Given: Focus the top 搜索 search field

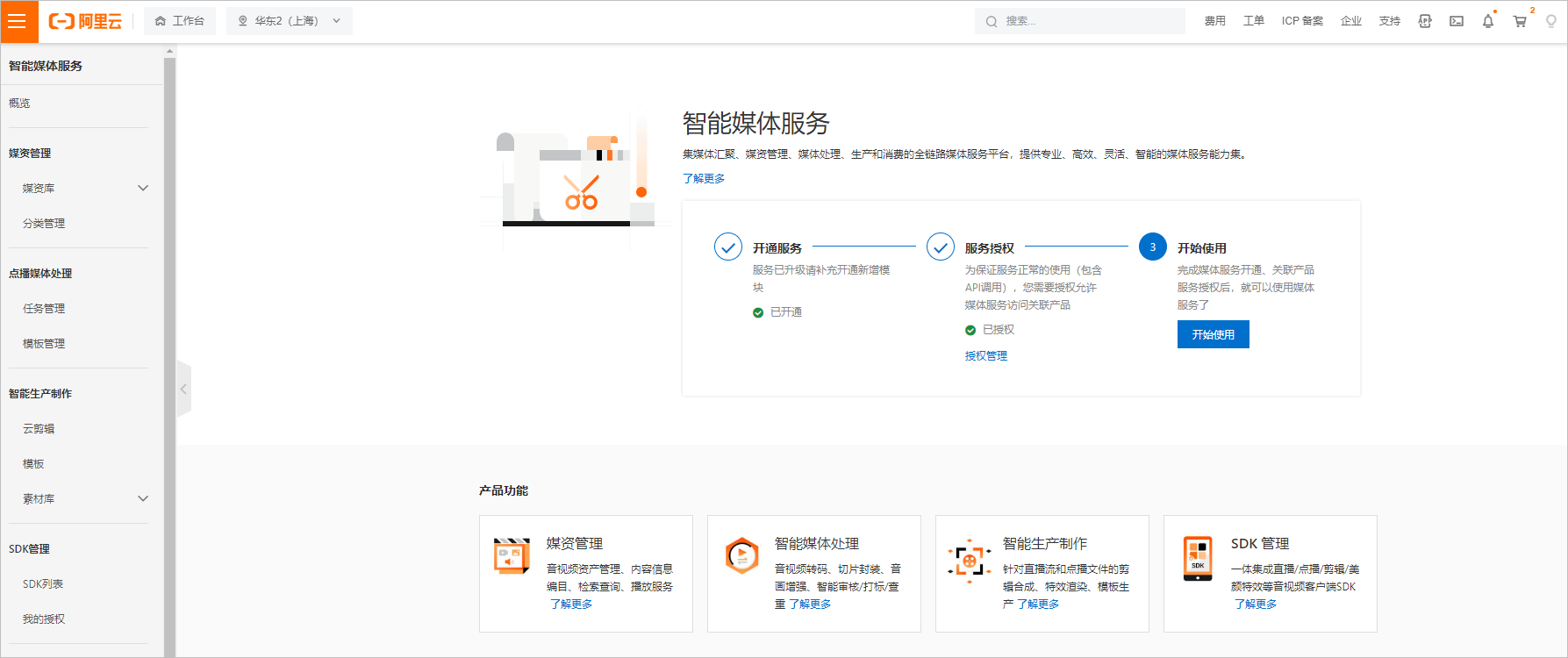Looking at the screenshot, I should pyautogui.click(x=1080, y=21).
